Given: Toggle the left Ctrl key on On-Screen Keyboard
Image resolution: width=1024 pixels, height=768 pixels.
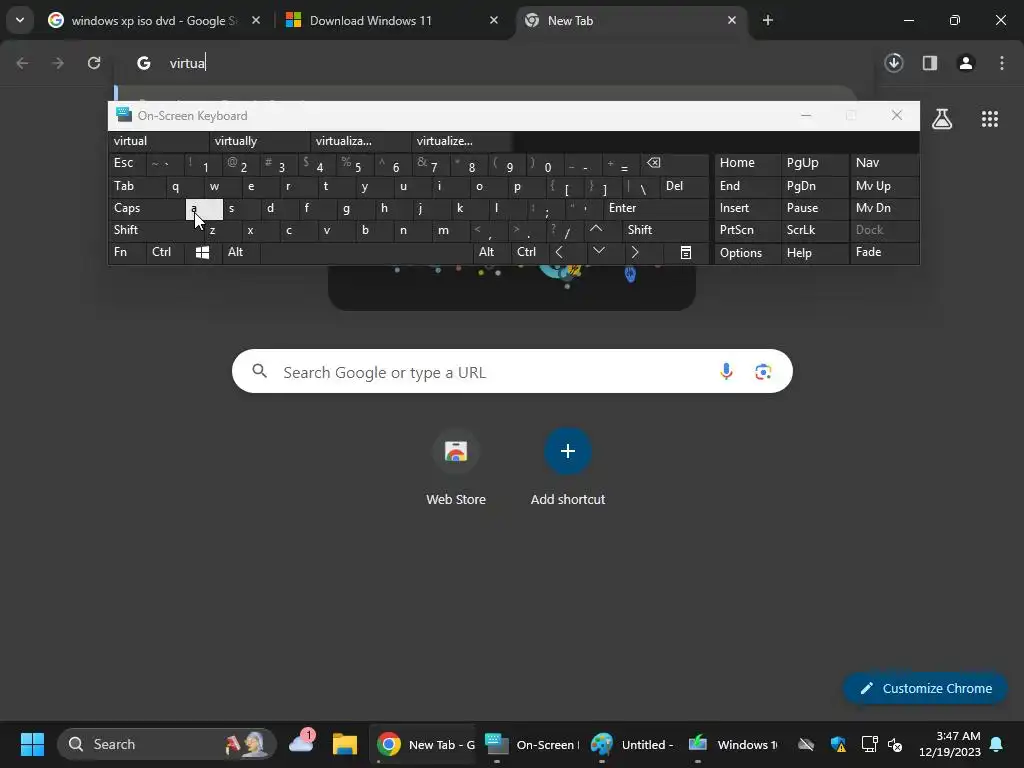Looking at the screenshot, I should click(165, 252).
